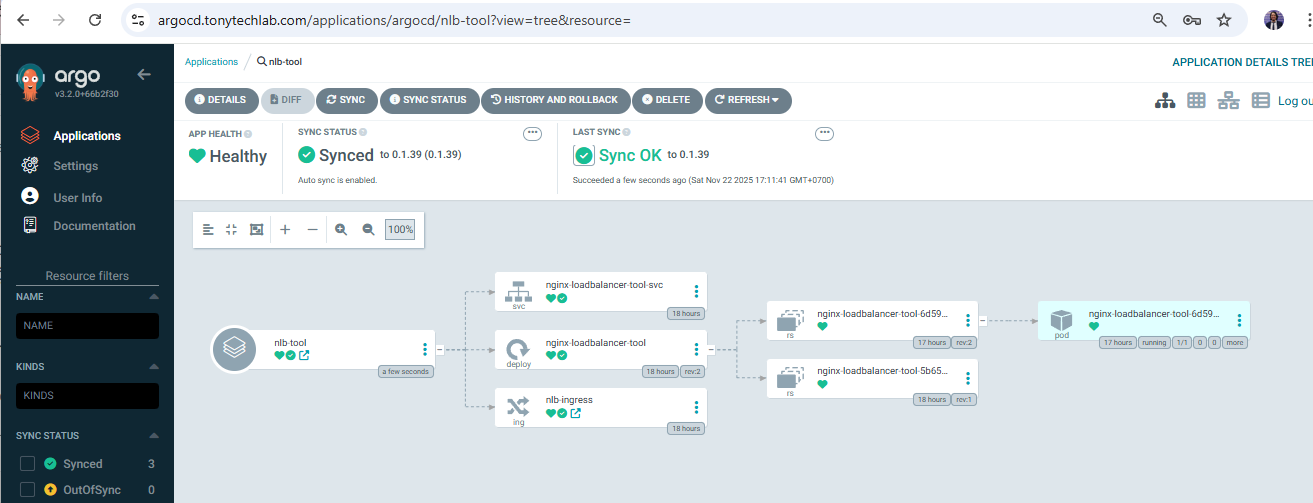
Task: Switch to the pods grid view icon
Action: (1196, 100)
